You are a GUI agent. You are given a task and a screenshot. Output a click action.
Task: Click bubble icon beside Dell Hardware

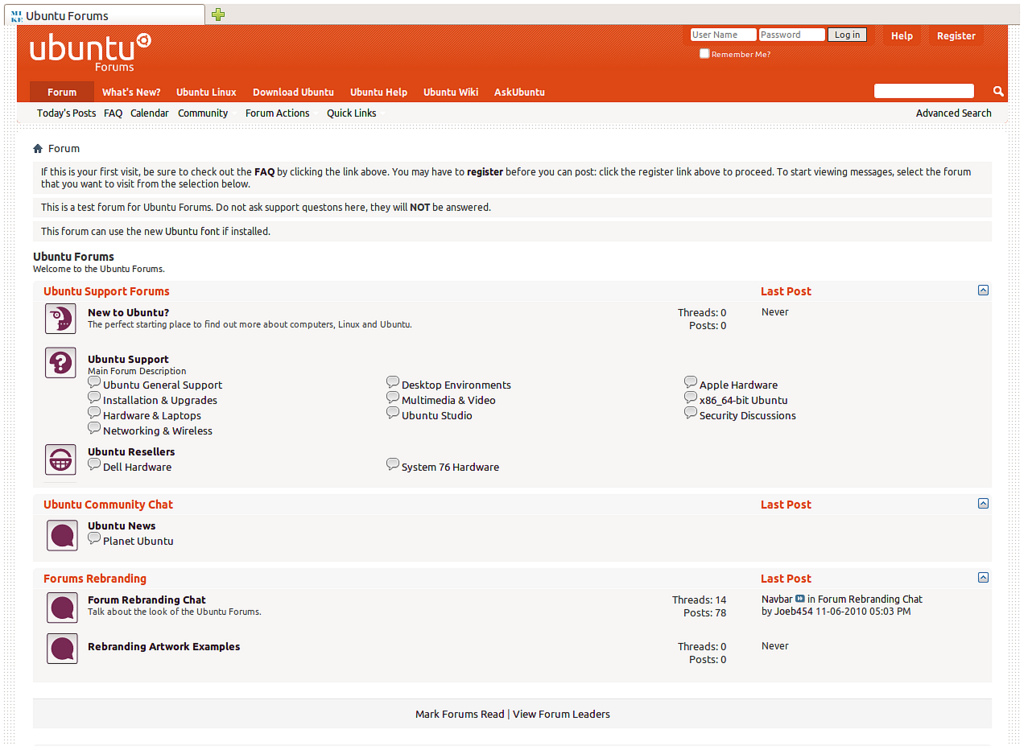[94, 465]
